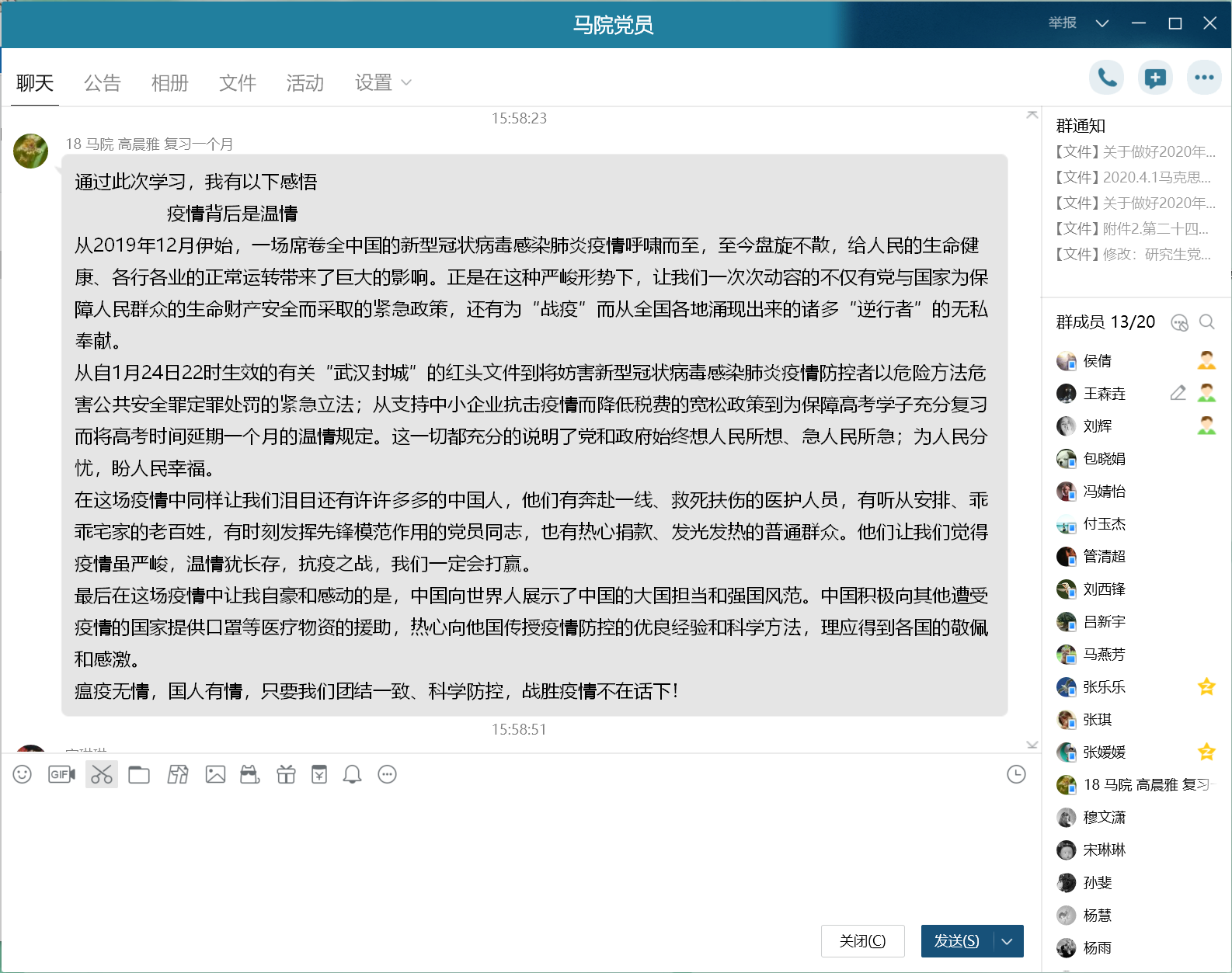Open the emoji picker in chat toolbar
Image resolution: width=1232 pixels, height=973 pixels.
23,774
